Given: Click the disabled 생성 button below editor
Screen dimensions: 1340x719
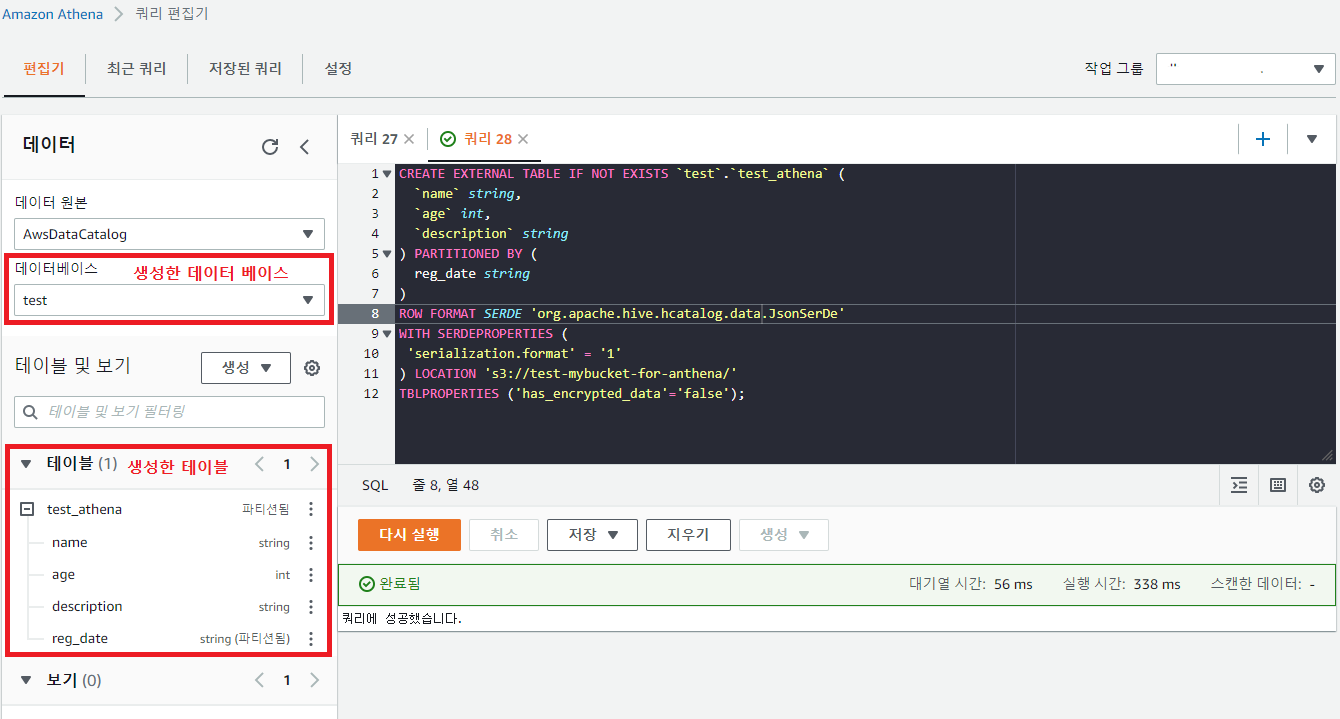Looking at the screenshot, I should (784, 535).
